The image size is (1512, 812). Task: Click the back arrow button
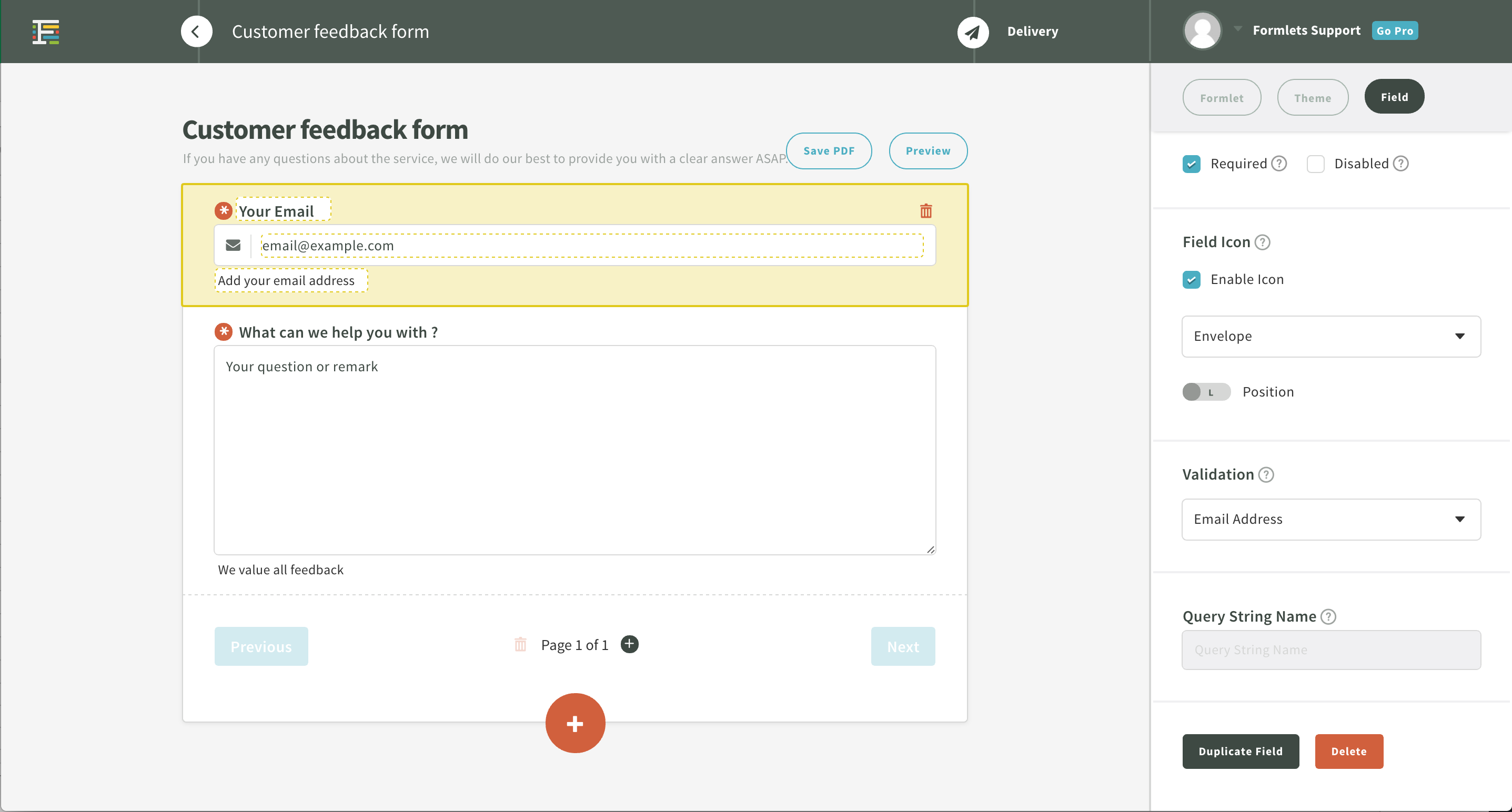tap(196, 32)
